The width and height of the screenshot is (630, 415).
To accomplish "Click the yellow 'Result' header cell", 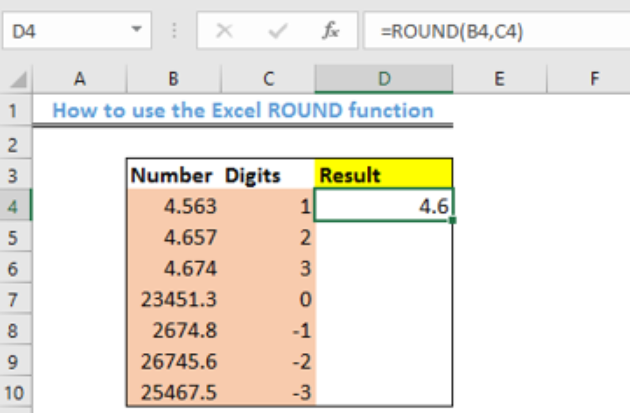I will (x=384, y=174).
